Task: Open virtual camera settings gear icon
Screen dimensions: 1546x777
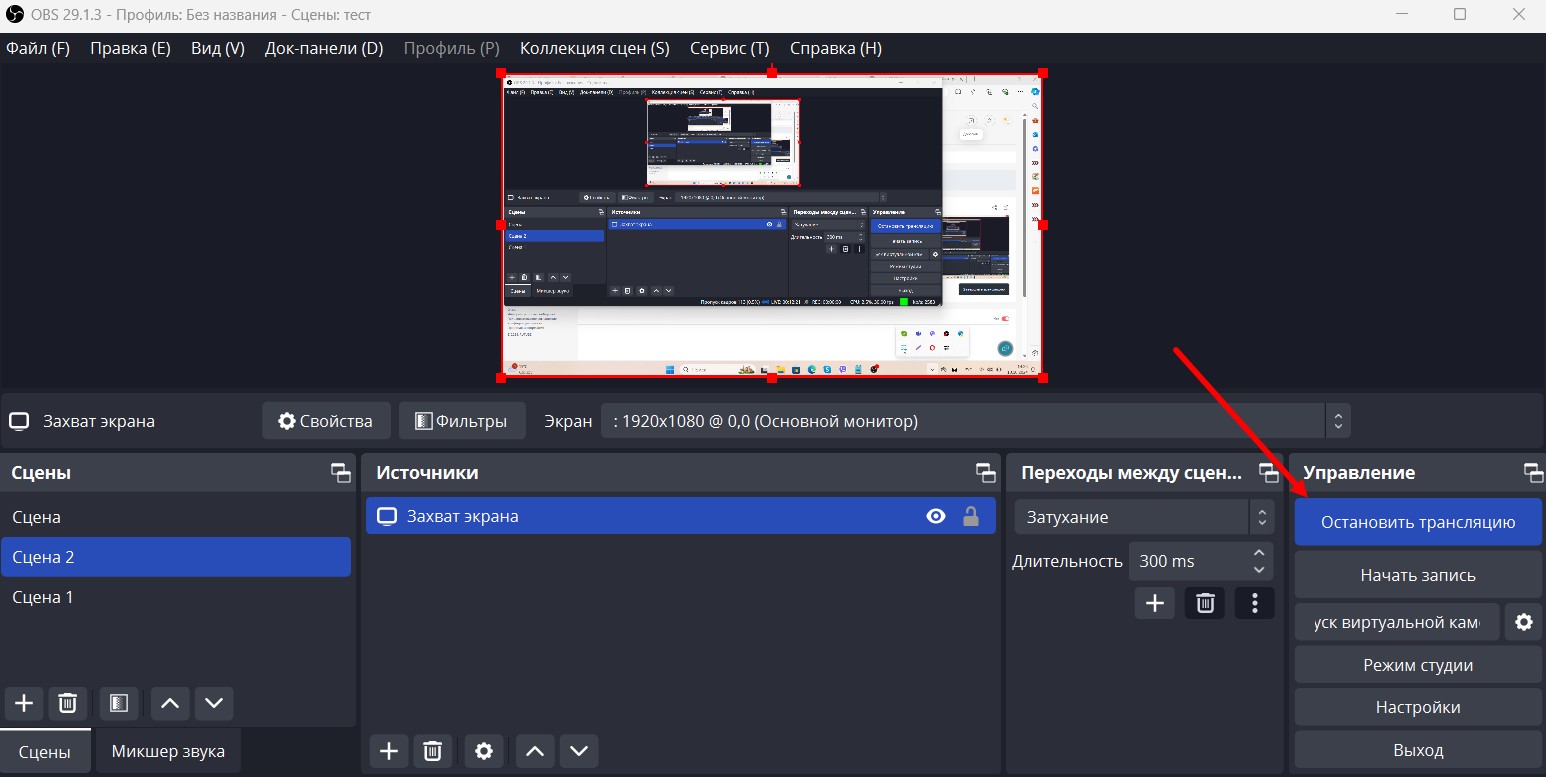Action: tap(1524, 622)
